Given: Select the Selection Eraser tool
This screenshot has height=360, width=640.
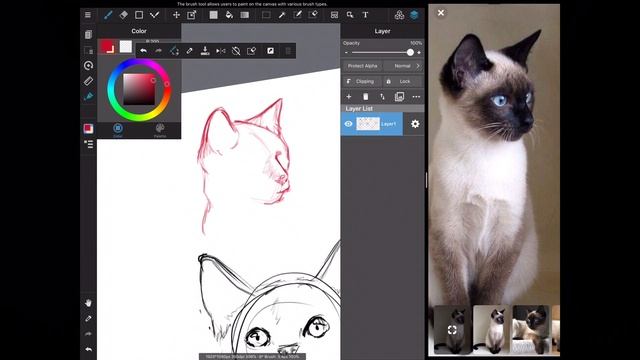Looking at the screenshot, I should tap(313, 15).
